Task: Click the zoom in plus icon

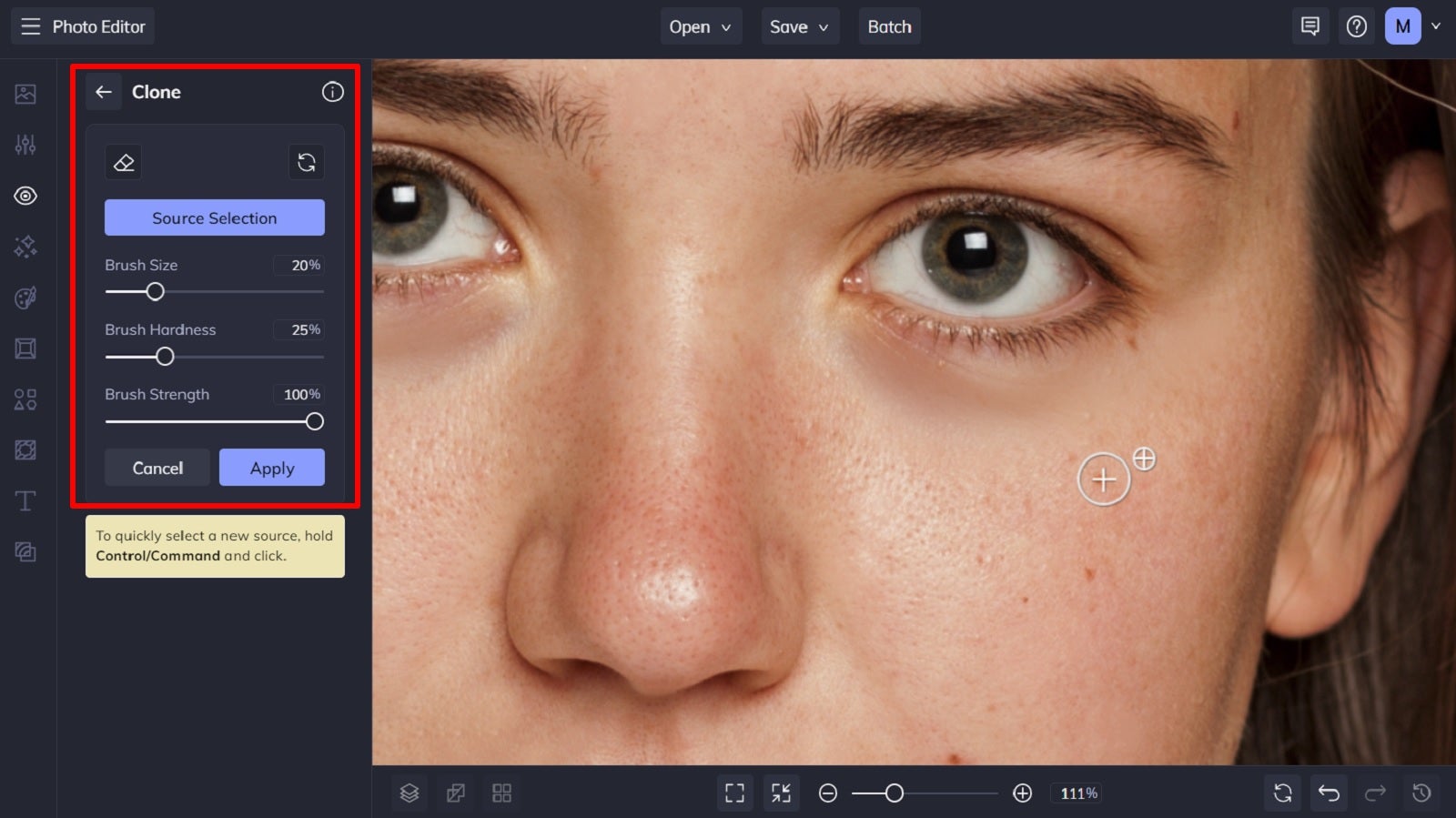Action: (1023, 793)
